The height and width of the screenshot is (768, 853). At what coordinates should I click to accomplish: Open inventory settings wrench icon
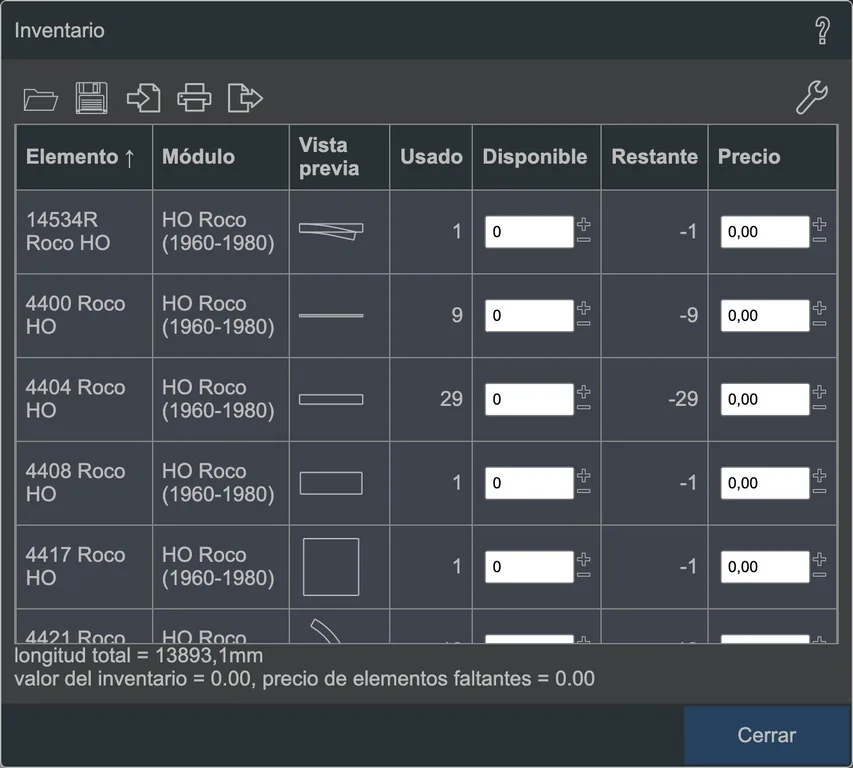point(812,97)
